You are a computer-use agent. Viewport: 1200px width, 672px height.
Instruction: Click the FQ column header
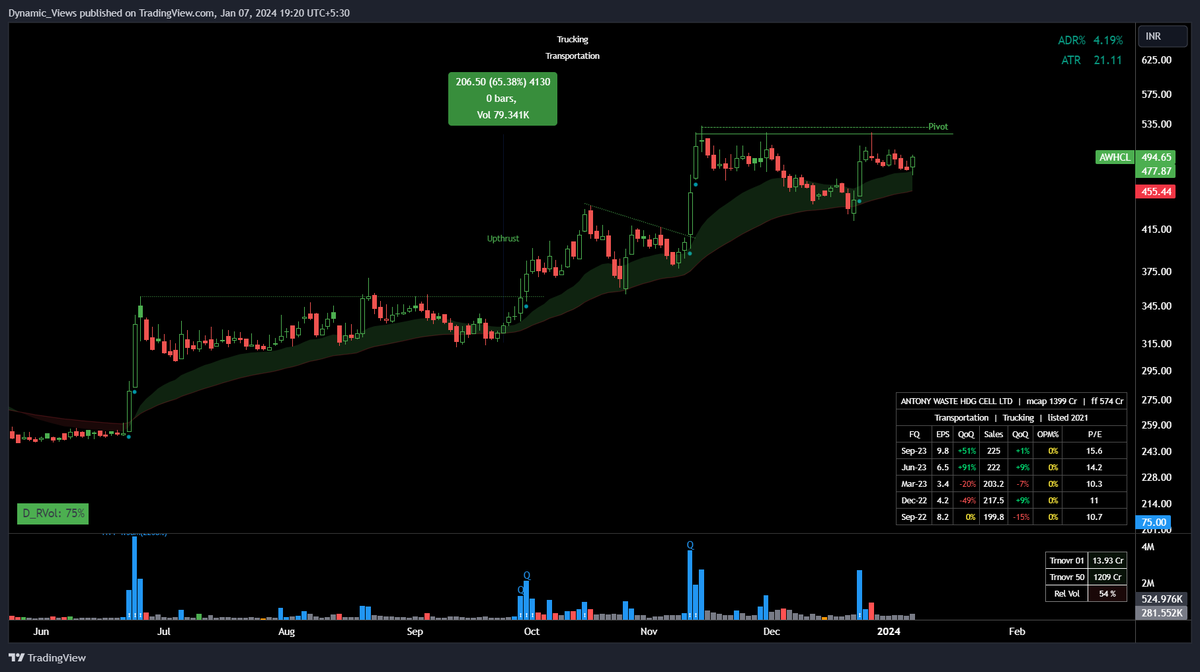(x=914, y=434)
